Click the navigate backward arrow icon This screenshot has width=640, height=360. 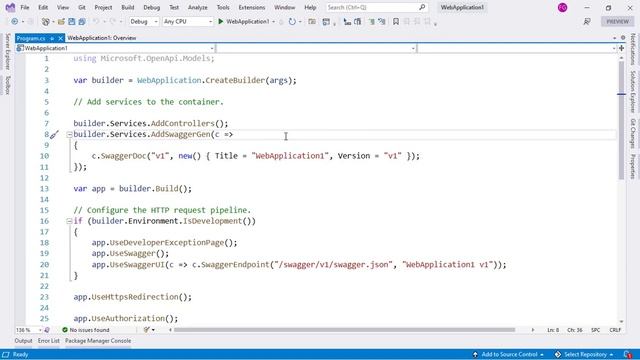(15, 22)
